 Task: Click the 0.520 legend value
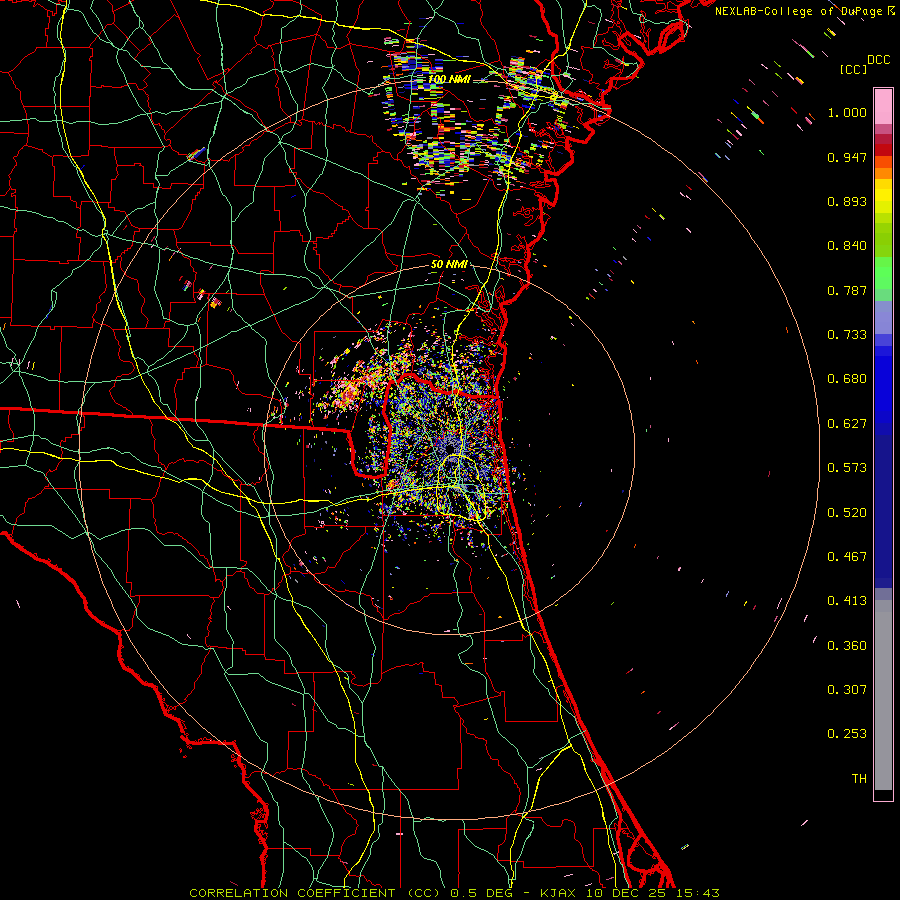(x=847, y=513)
